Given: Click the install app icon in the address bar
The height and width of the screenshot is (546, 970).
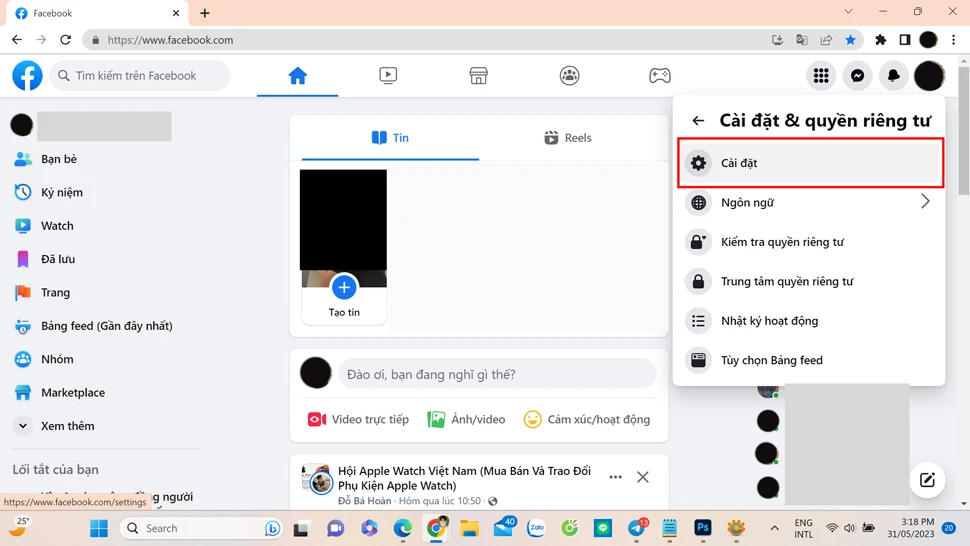Looking at the screenshot, I should click(x=778, y=40).
